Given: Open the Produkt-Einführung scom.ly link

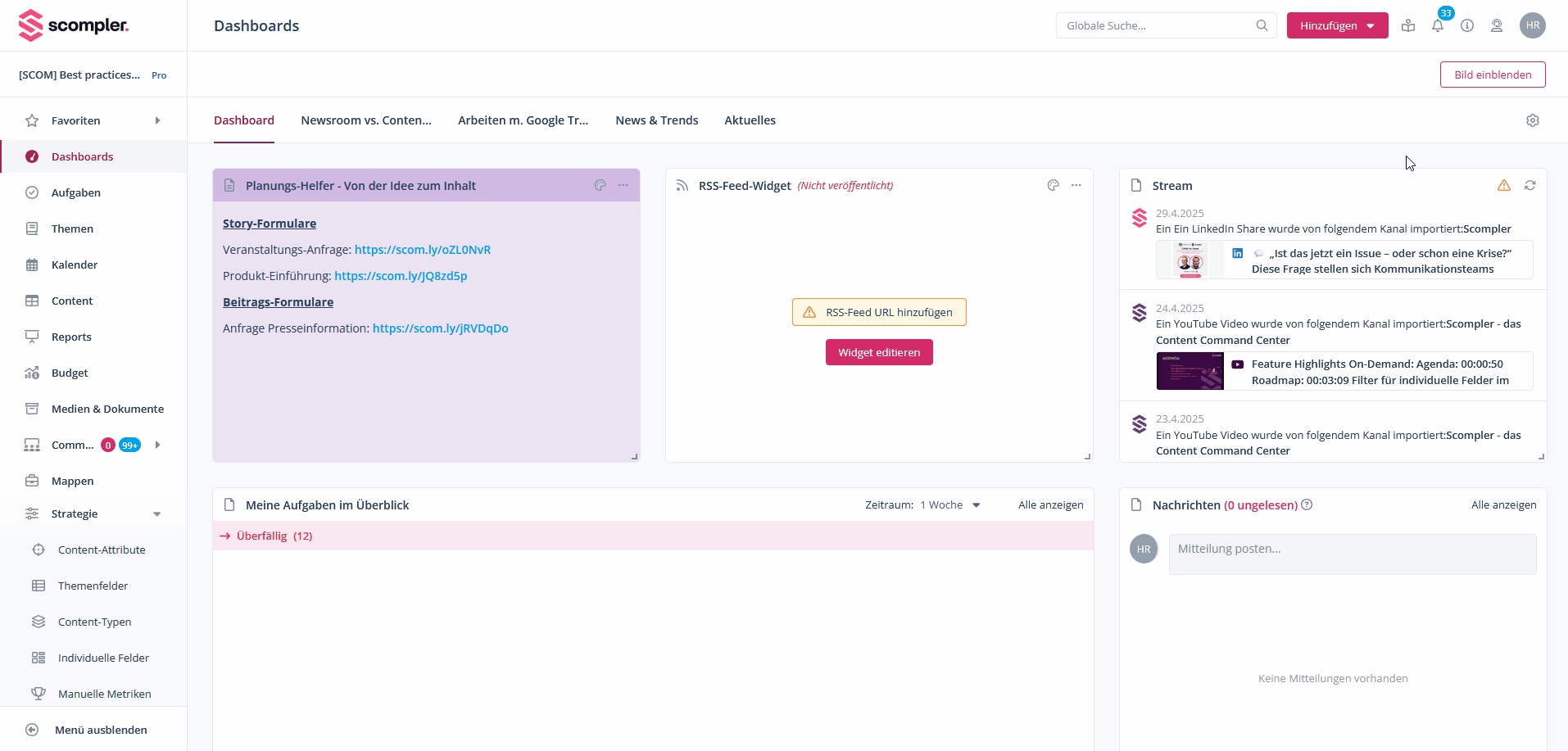Looking at the screenshot, I should tap(400, 276).
